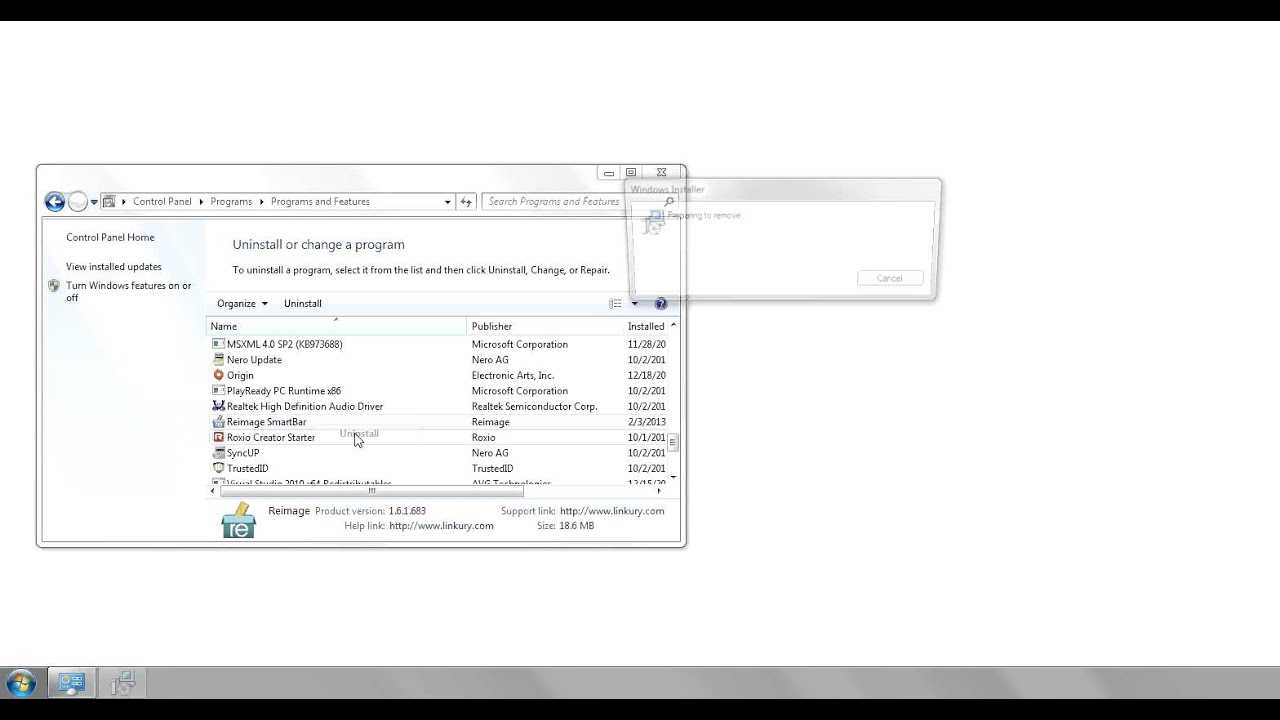Open the recent pages dropdown arrow
This screenshot has width=1280, height=720.
94,202
